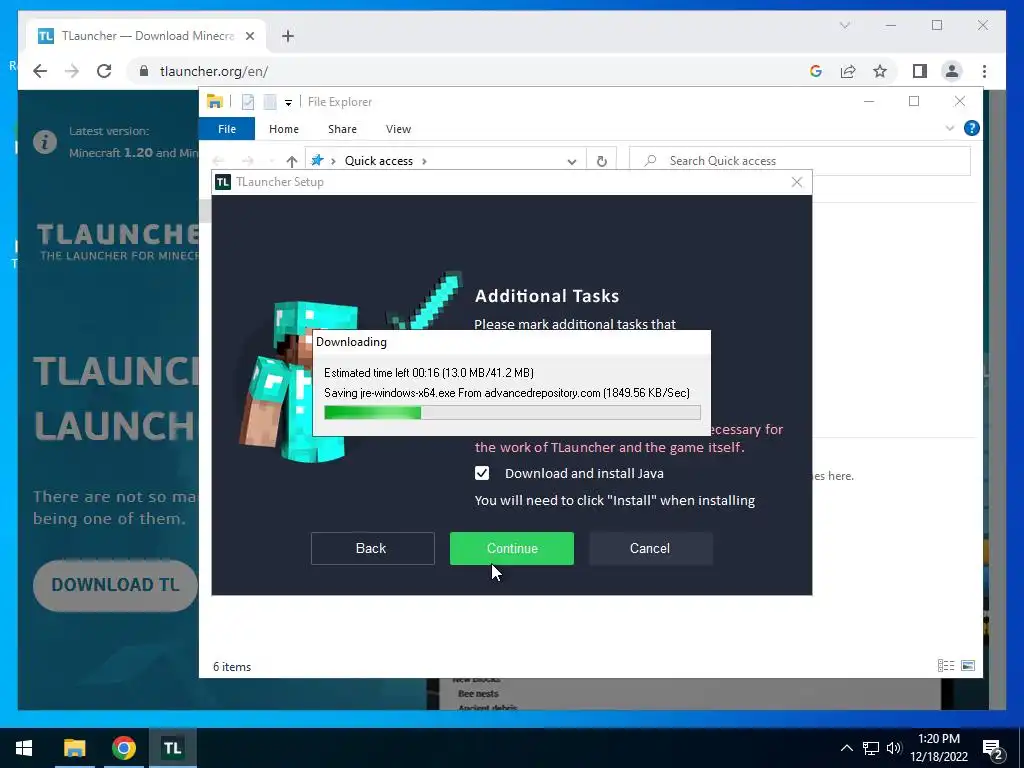Click the lock icon in Chrome address bar
This screenshot has width=1024, height=768.
pos(144,71)
